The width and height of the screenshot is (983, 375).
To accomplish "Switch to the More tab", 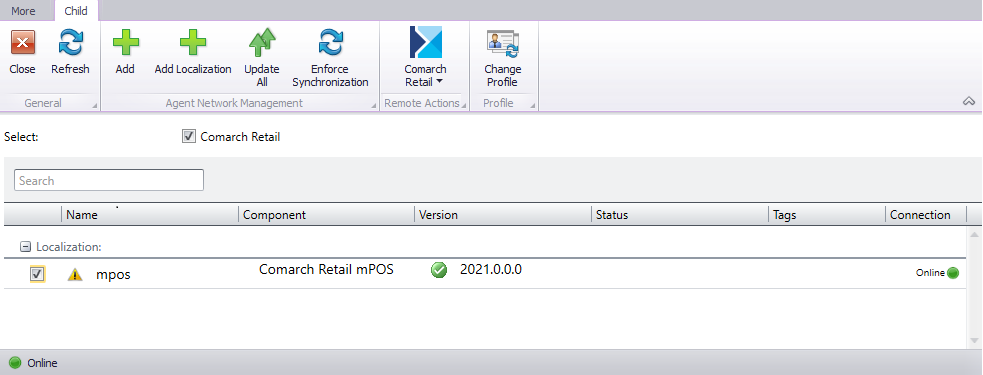I will [x=23, y=11].
